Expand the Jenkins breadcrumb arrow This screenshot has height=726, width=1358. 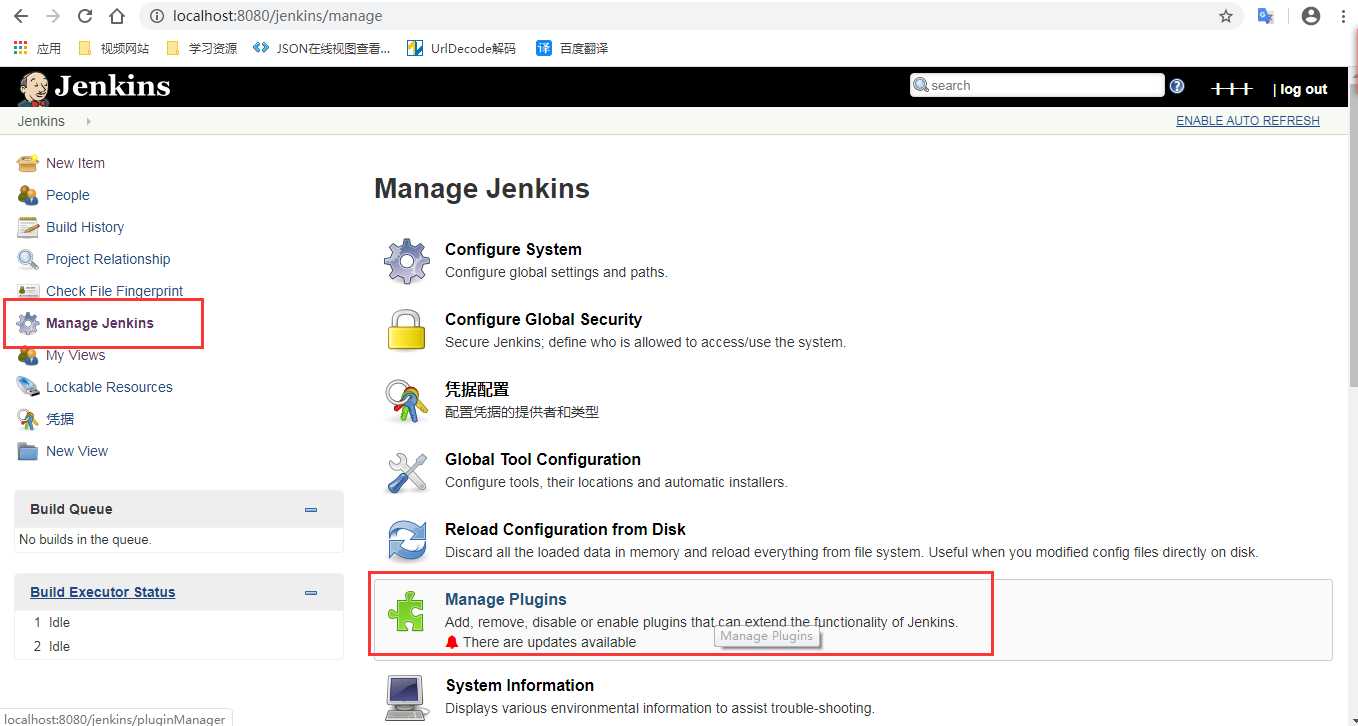[x=88, y=121]
